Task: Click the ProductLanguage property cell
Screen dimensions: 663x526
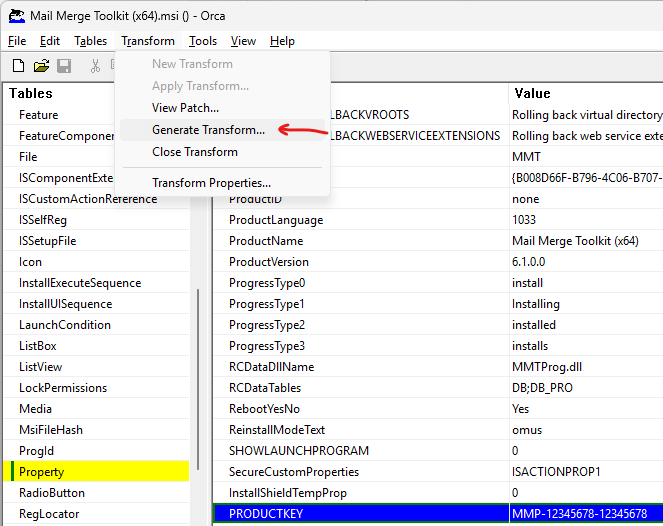Action: click(x=361, y=220)
